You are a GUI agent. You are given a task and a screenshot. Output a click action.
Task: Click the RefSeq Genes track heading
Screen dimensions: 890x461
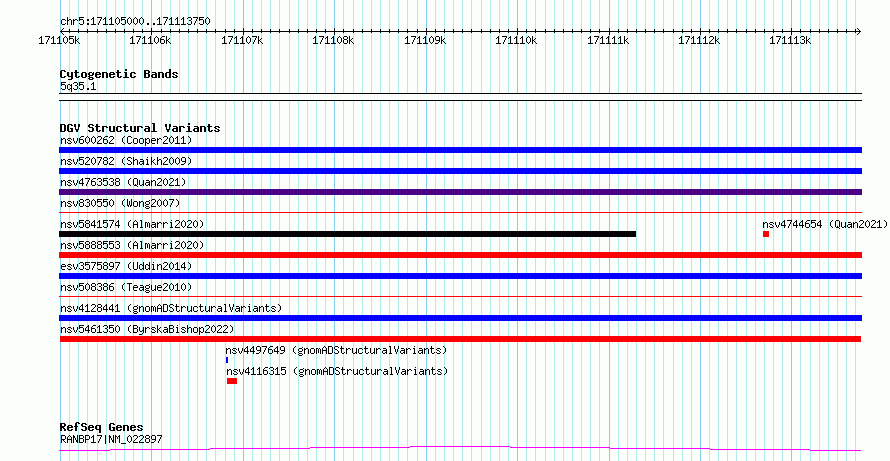102,427
